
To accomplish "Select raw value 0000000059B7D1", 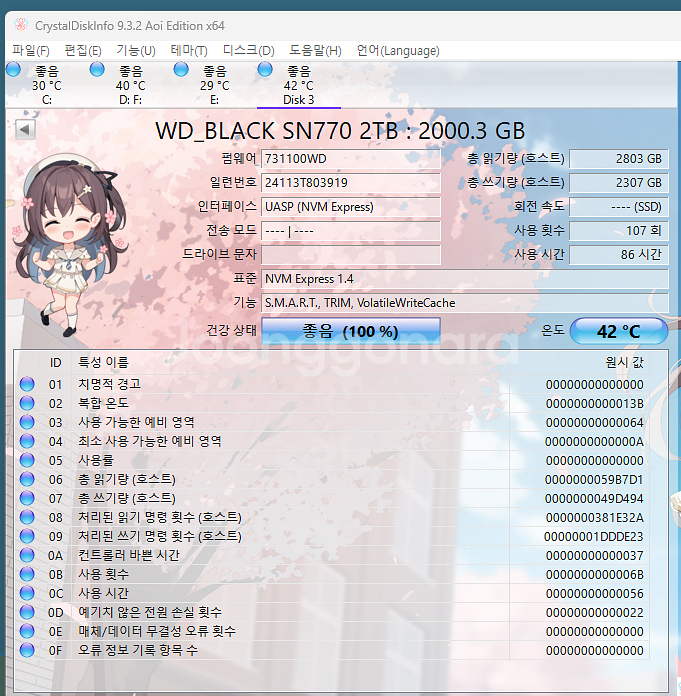I will click(594, 479).
